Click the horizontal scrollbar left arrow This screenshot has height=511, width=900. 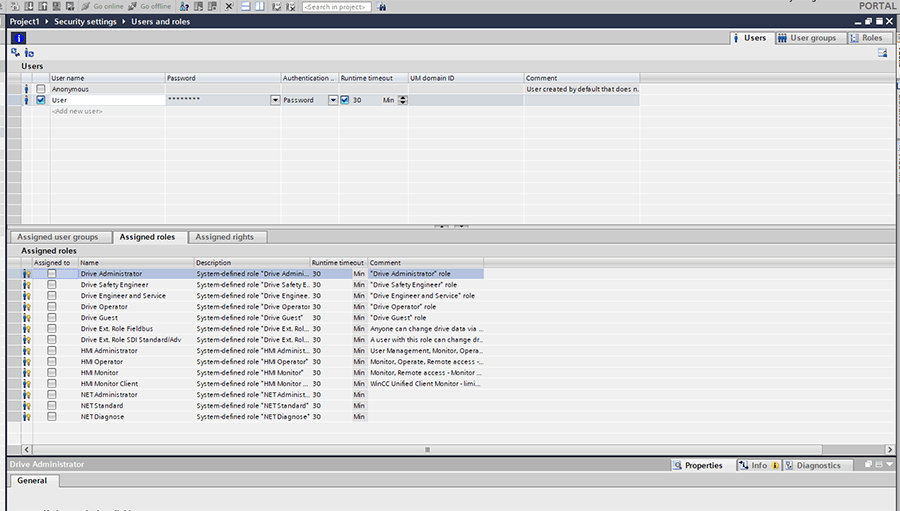pos(27,450)
